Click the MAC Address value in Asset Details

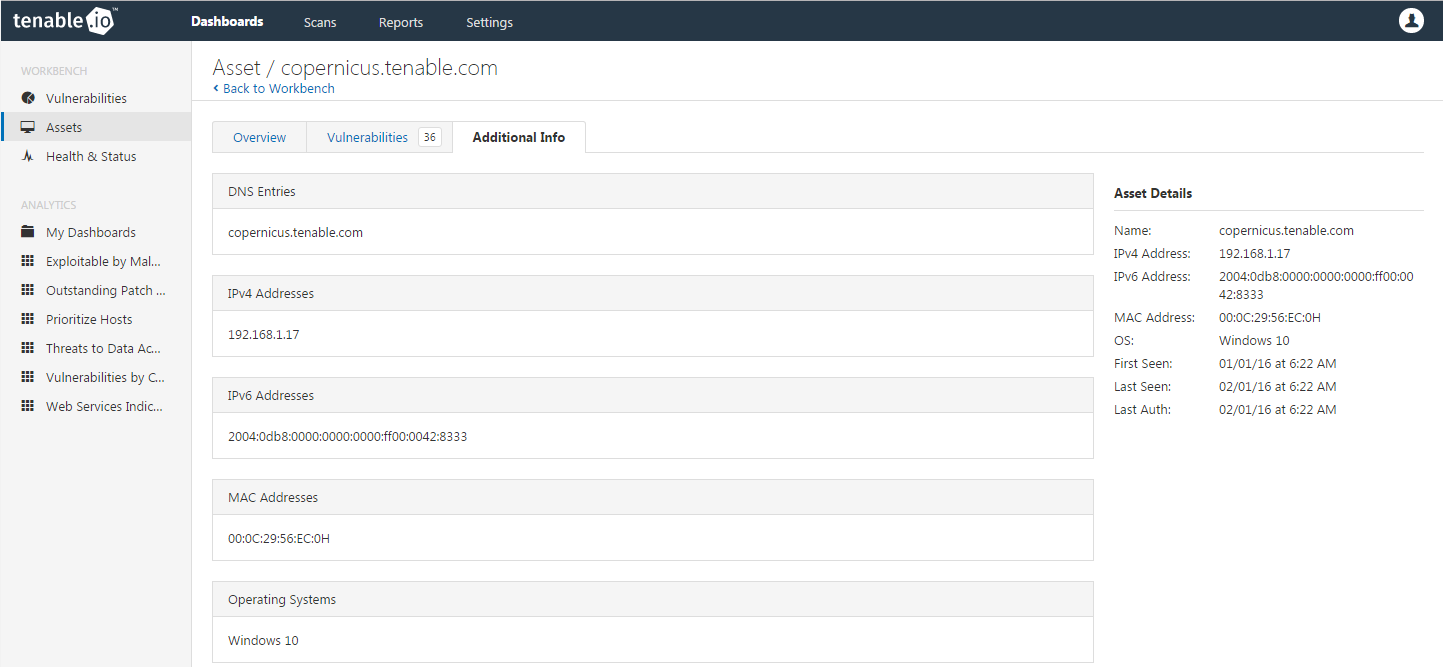(x=1270, y=317)
